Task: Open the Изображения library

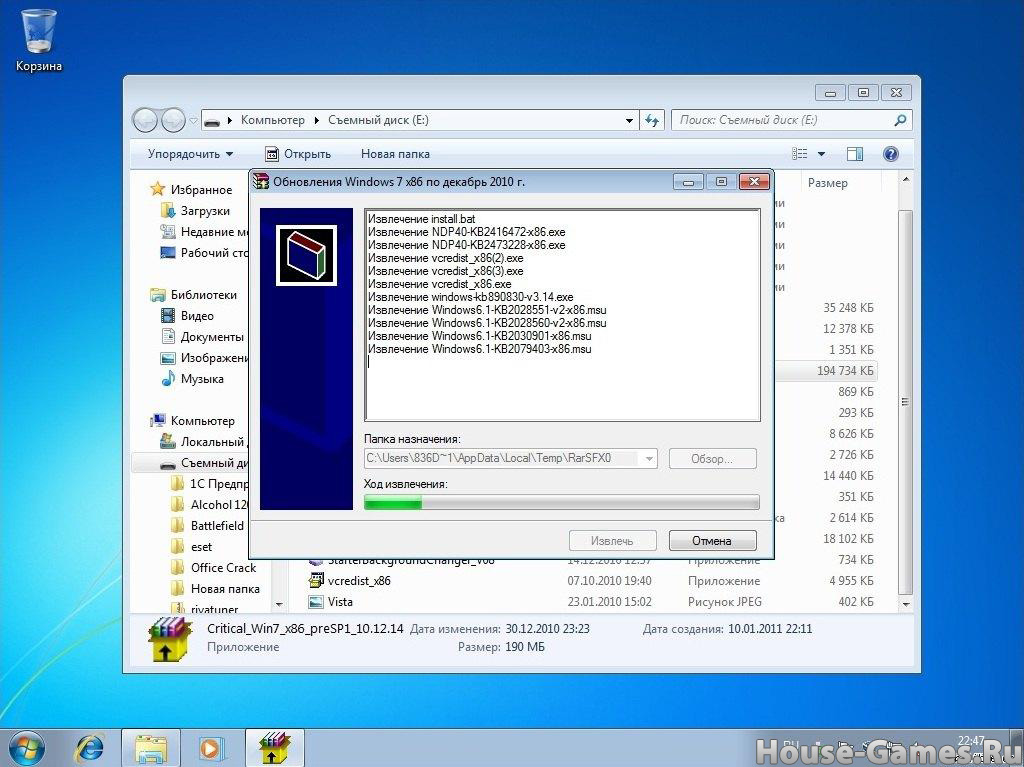Action: (x=204, y=357)
